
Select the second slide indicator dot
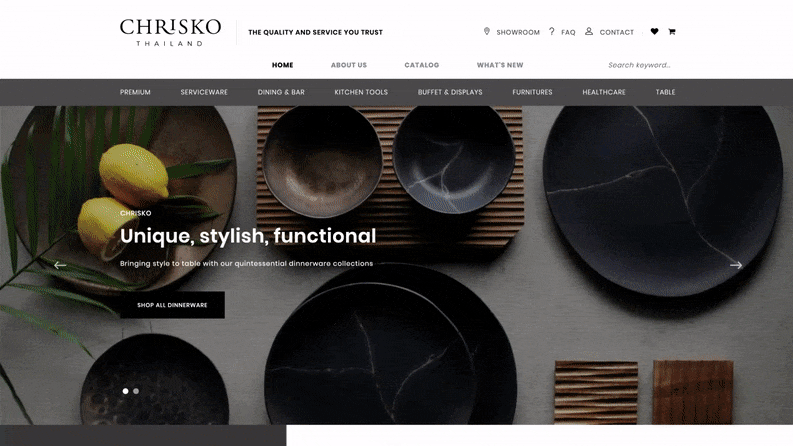[x=136, y=391]
